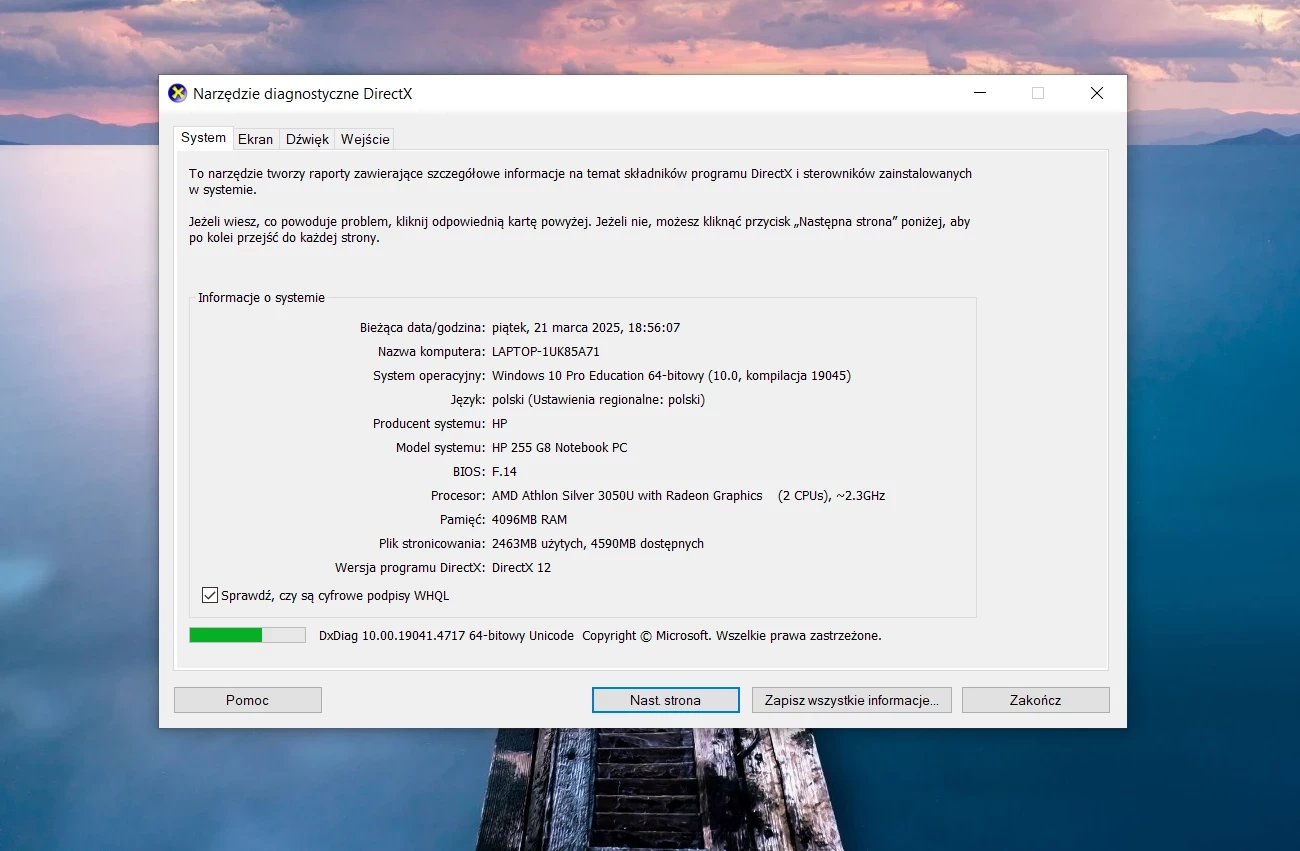Maximize the DirectX diagnostic tool window
This screenshot has width=1300, height=851.
[1038, 93]
